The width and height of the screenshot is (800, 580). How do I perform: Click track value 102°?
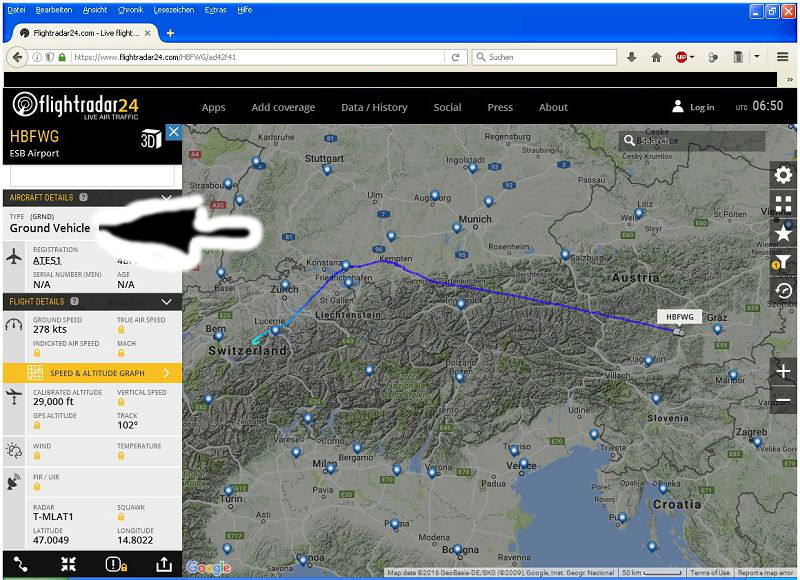coord(128,425)
